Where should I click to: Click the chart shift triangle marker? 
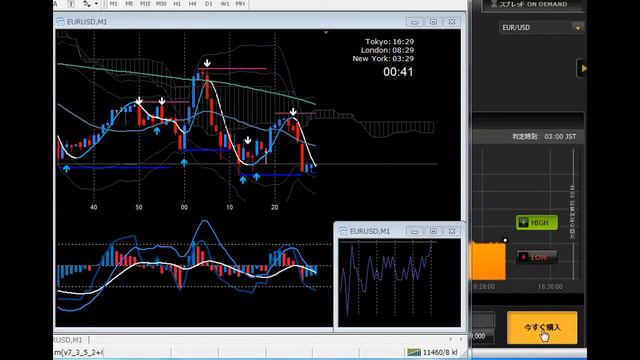(326, 32)
